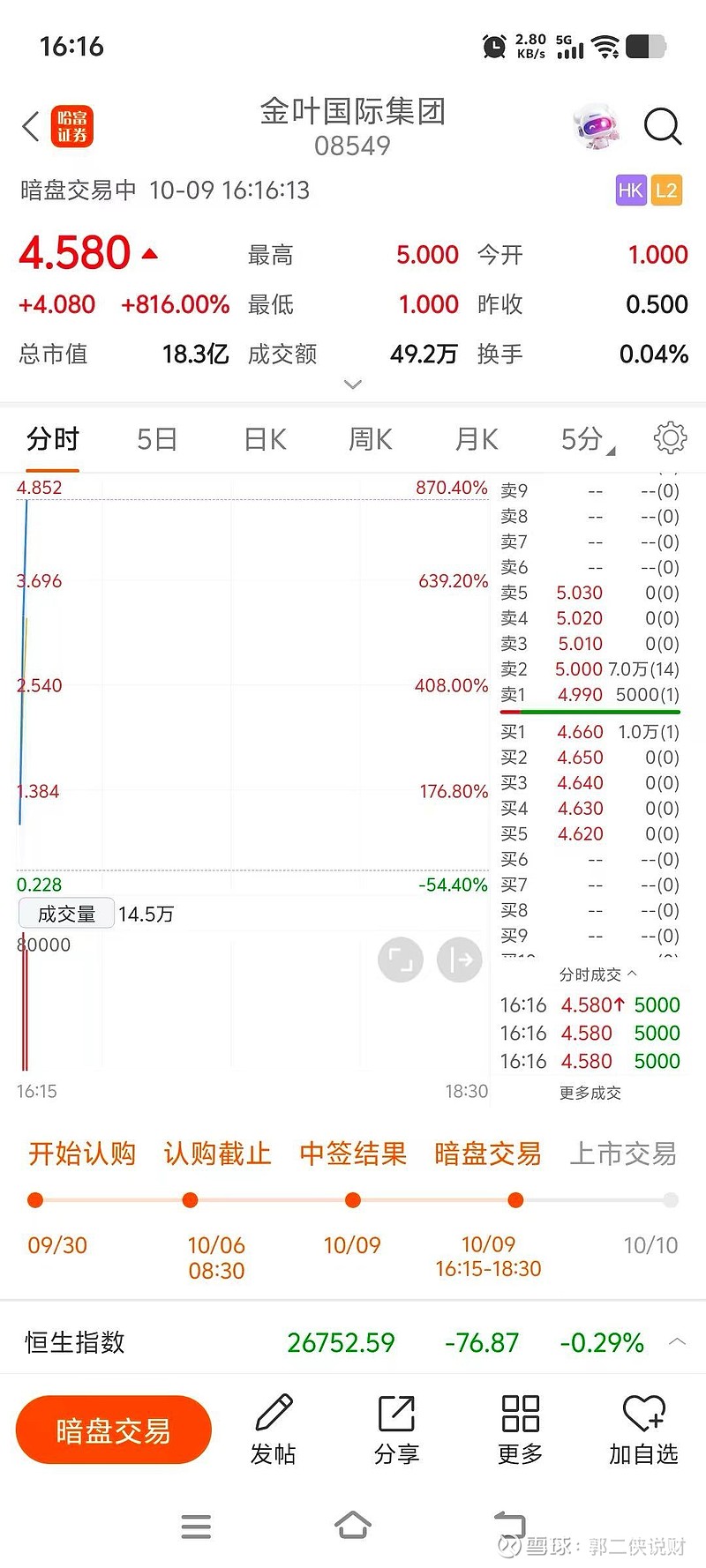706x1568 pixels.
Task: Toggle the L2 quote level badge
Action: coord(666,190)
